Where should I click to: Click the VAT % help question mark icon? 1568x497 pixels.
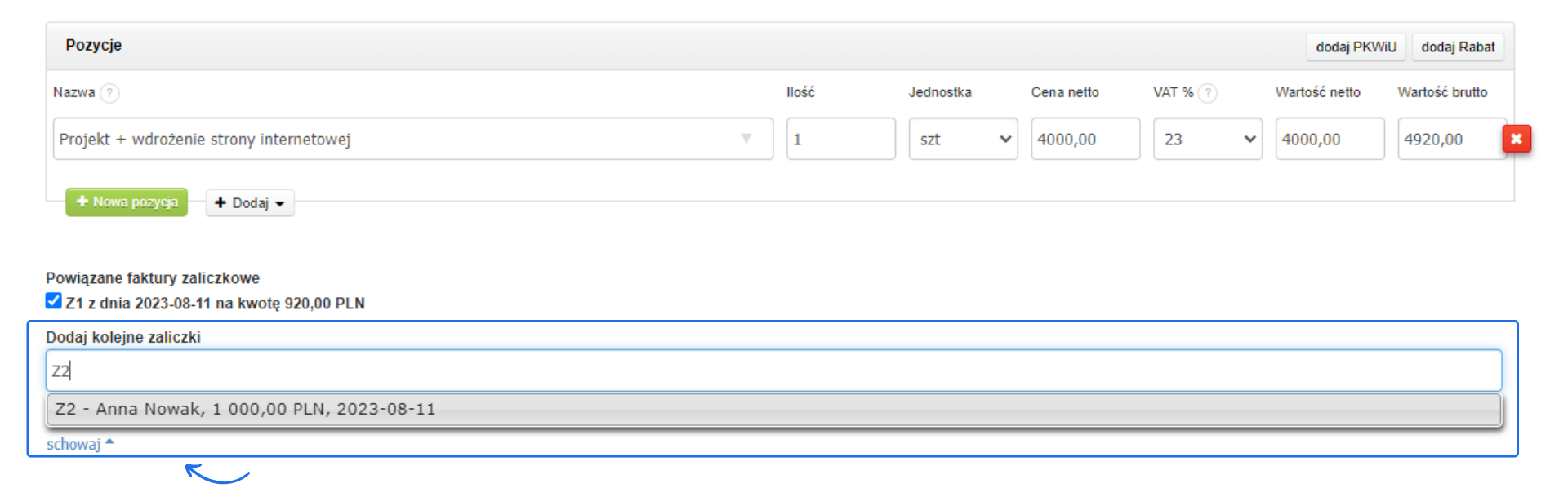pos(1208,93)
